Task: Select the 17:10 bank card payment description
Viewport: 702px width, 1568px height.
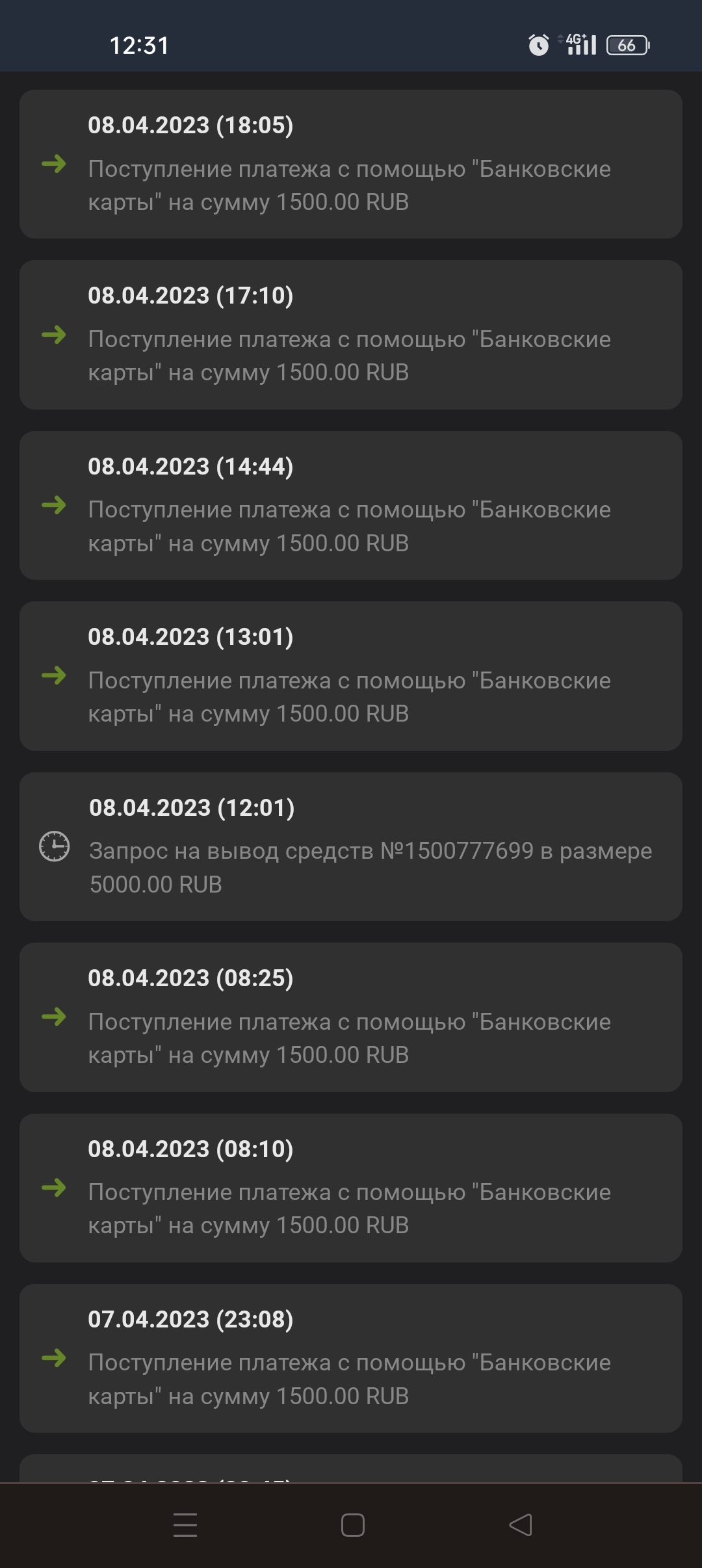Action: (349, 356)
